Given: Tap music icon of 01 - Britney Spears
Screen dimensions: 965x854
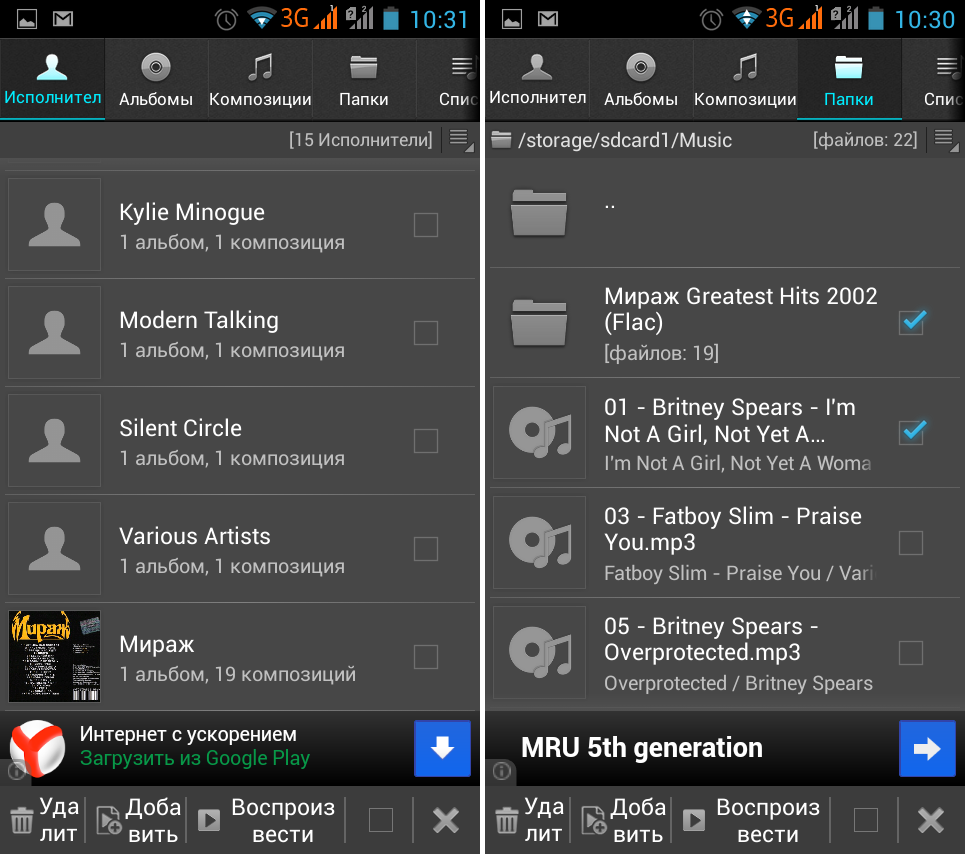Looking at the screenshot, I should pyautogui.click(x=539, y=433).
